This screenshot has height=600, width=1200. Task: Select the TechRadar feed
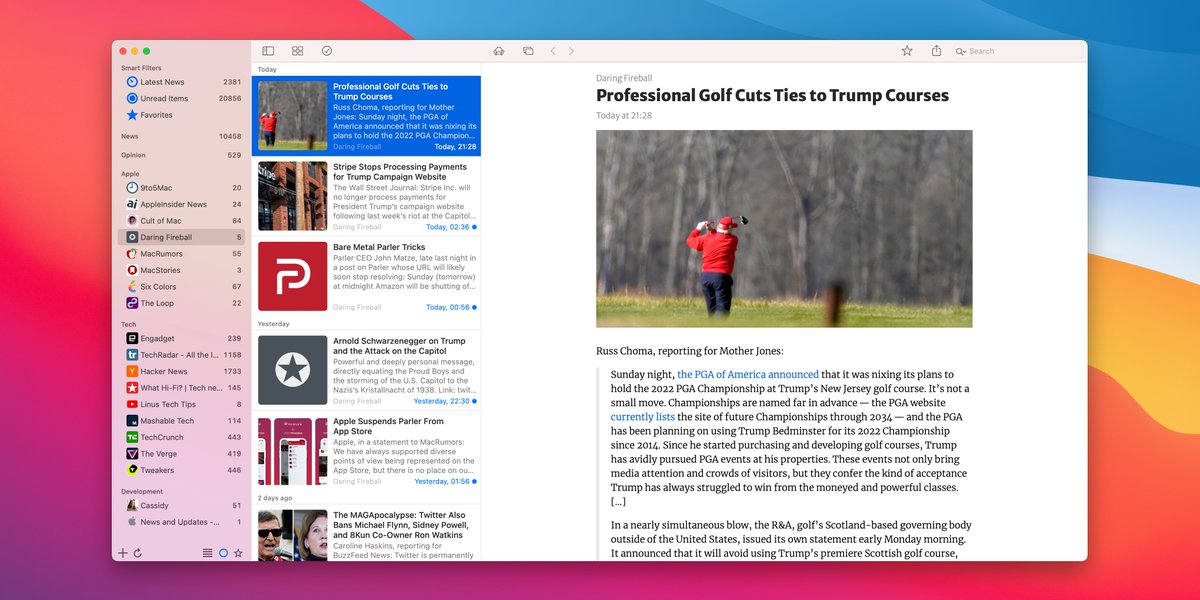click(183, 355)
